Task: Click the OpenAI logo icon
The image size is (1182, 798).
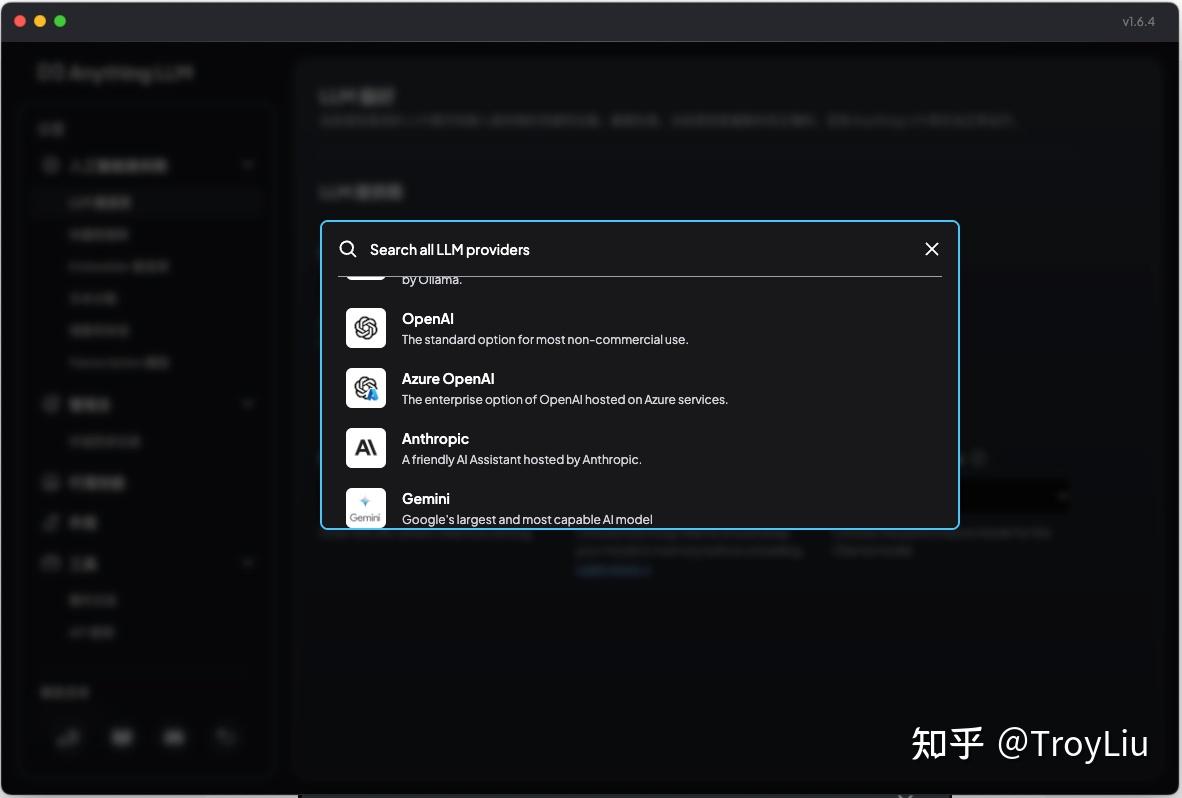Action: [x=366, y=328]
